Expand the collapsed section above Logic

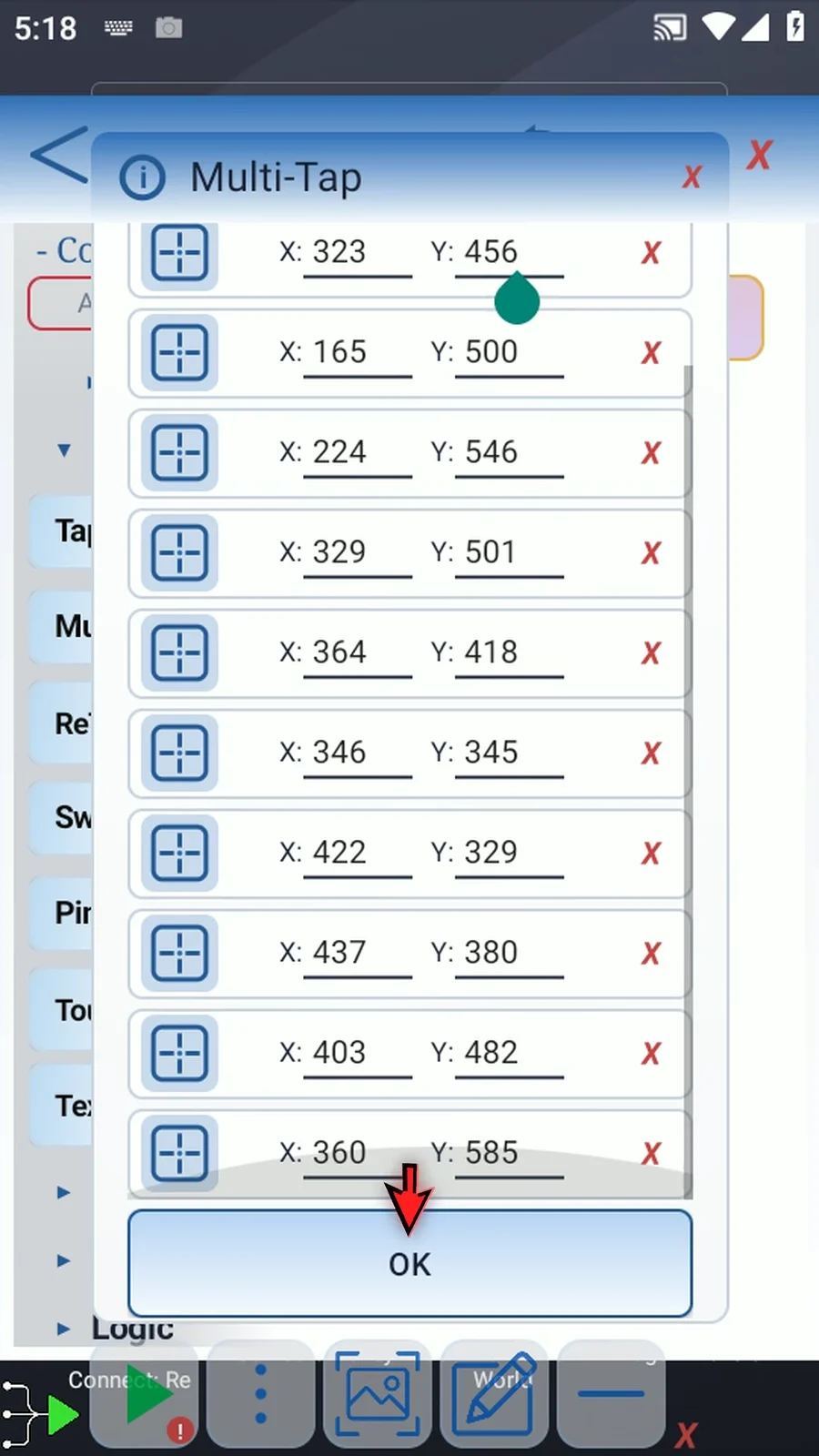point(64,1260)
